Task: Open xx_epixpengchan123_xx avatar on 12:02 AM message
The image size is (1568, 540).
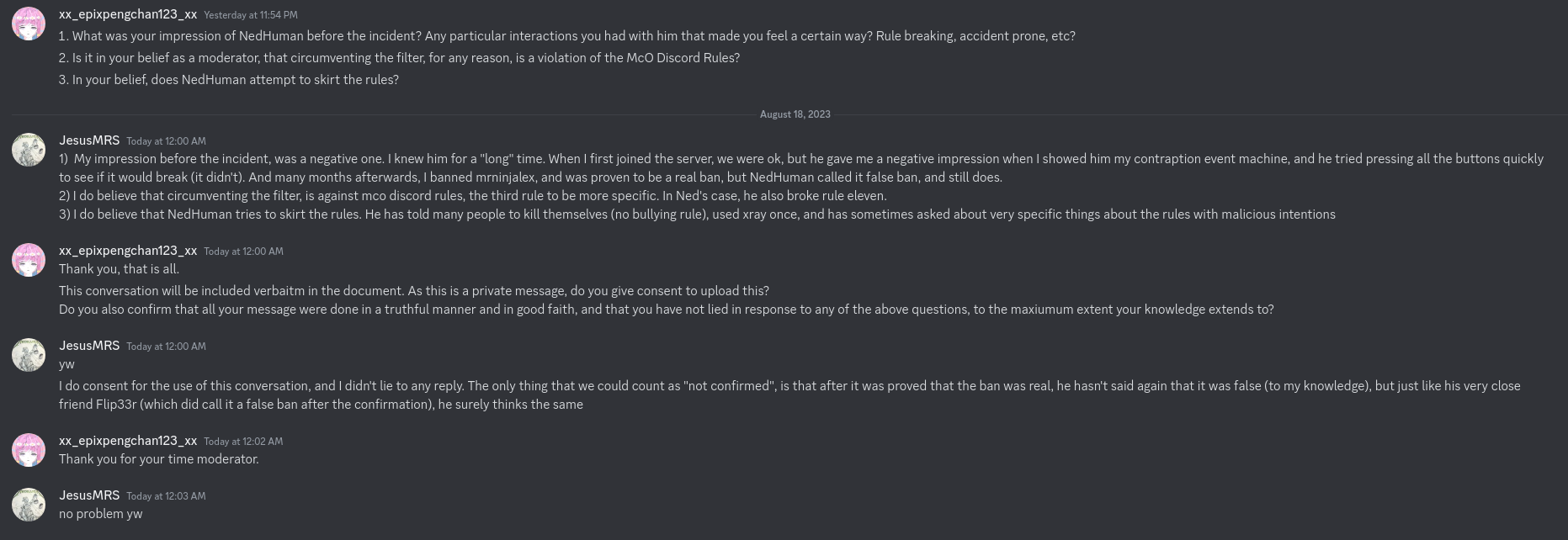Action: coord(29,450)
